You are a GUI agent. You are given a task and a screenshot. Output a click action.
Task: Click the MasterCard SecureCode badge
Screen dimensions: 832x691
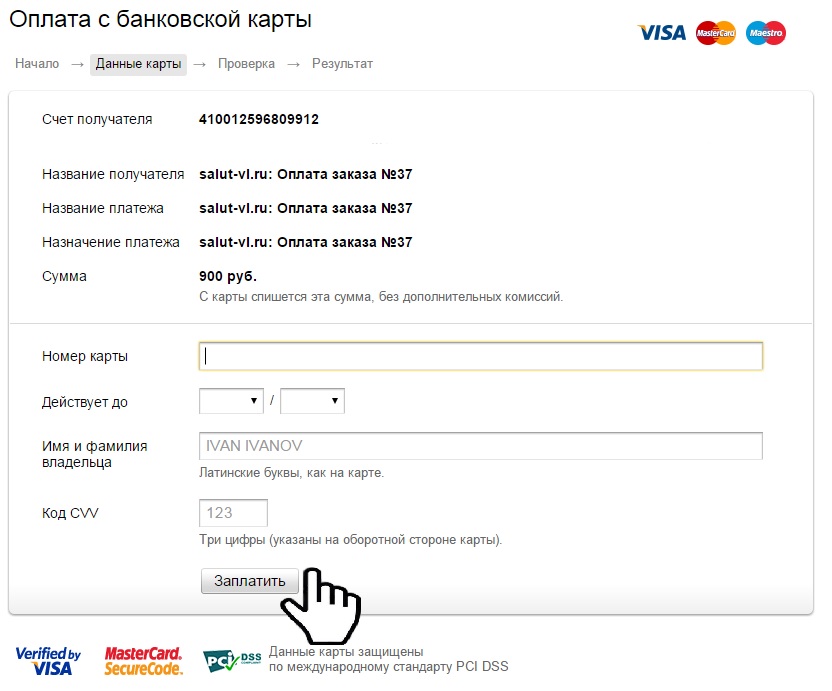tap(143, 661)
